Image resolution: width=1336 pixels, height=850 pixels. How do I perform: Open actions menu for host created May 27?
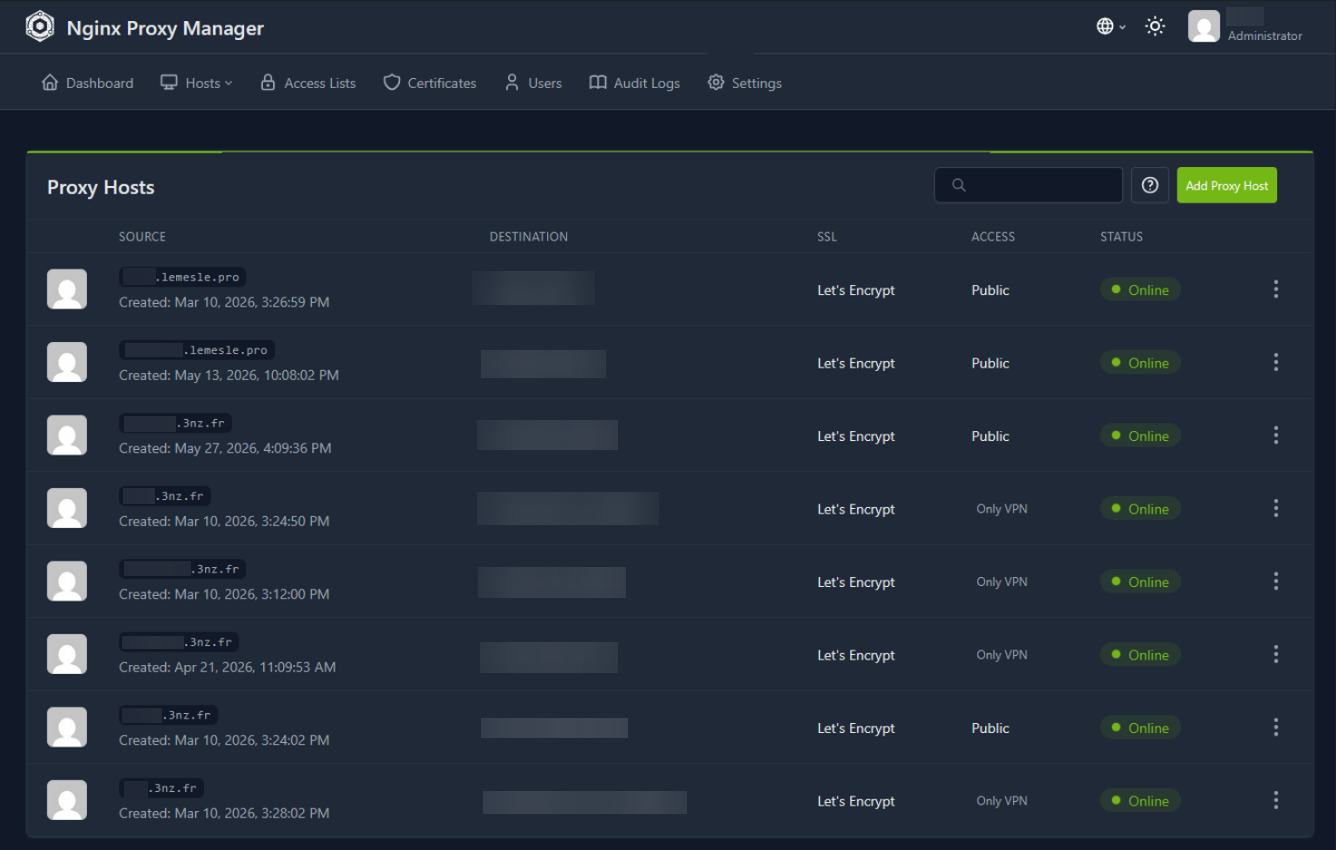click(x=1276, y=435)
